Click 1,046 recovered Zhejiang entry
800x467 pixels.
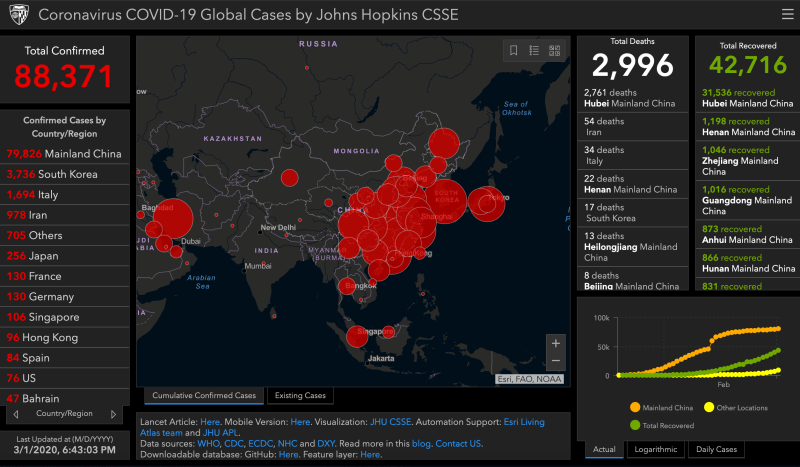coord(747,161)
